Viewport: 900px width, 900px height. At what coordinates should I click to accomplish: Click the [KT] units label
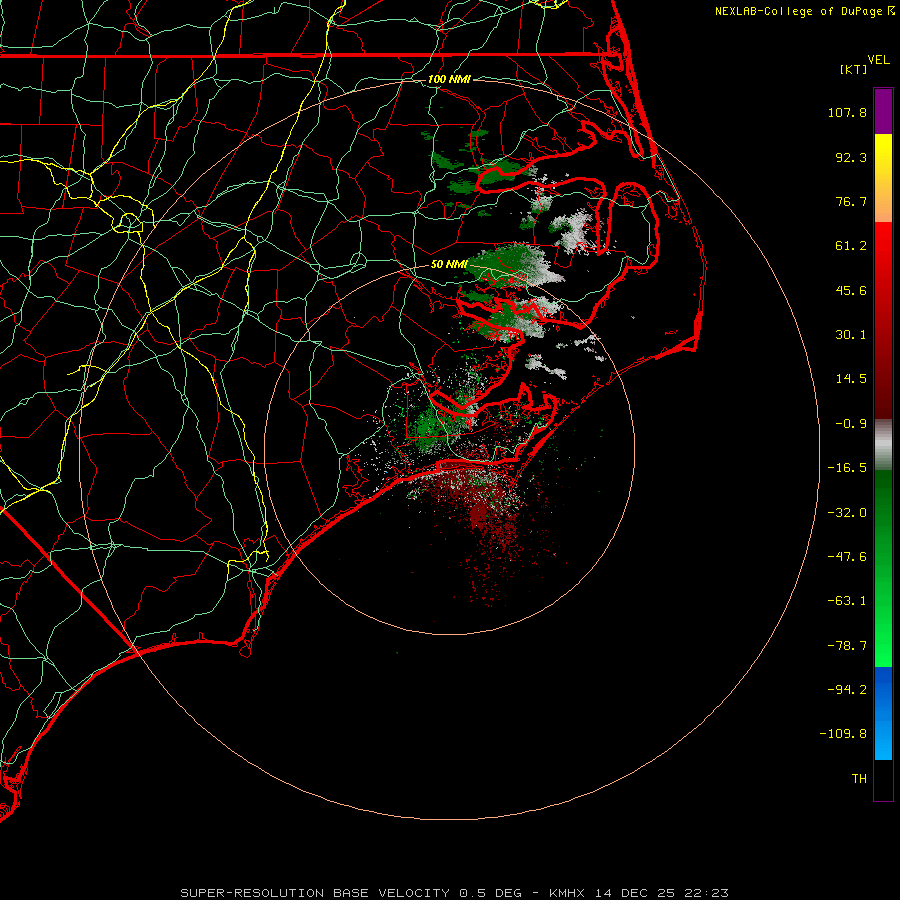click(854, 69)
